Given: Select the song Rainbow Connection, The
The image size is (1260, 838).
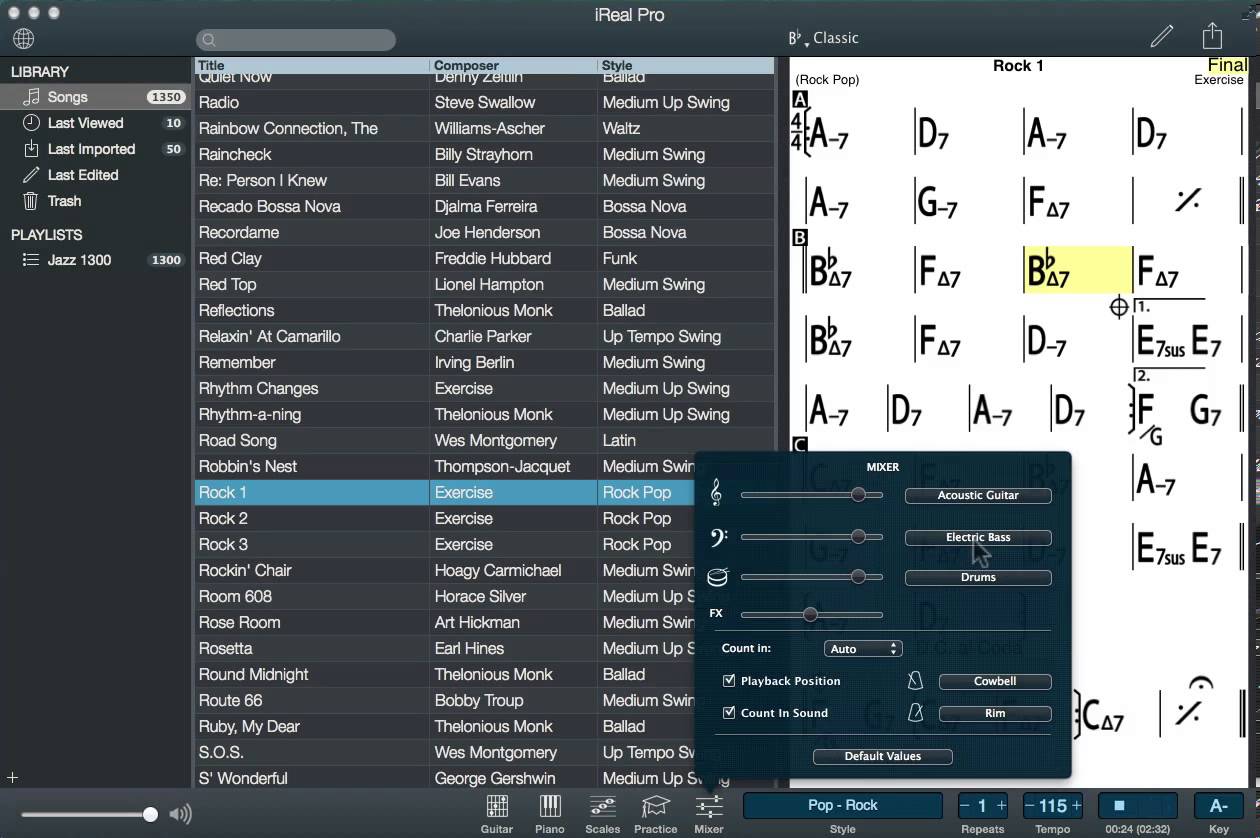Looking at the screenshot, I should [485, 128].
